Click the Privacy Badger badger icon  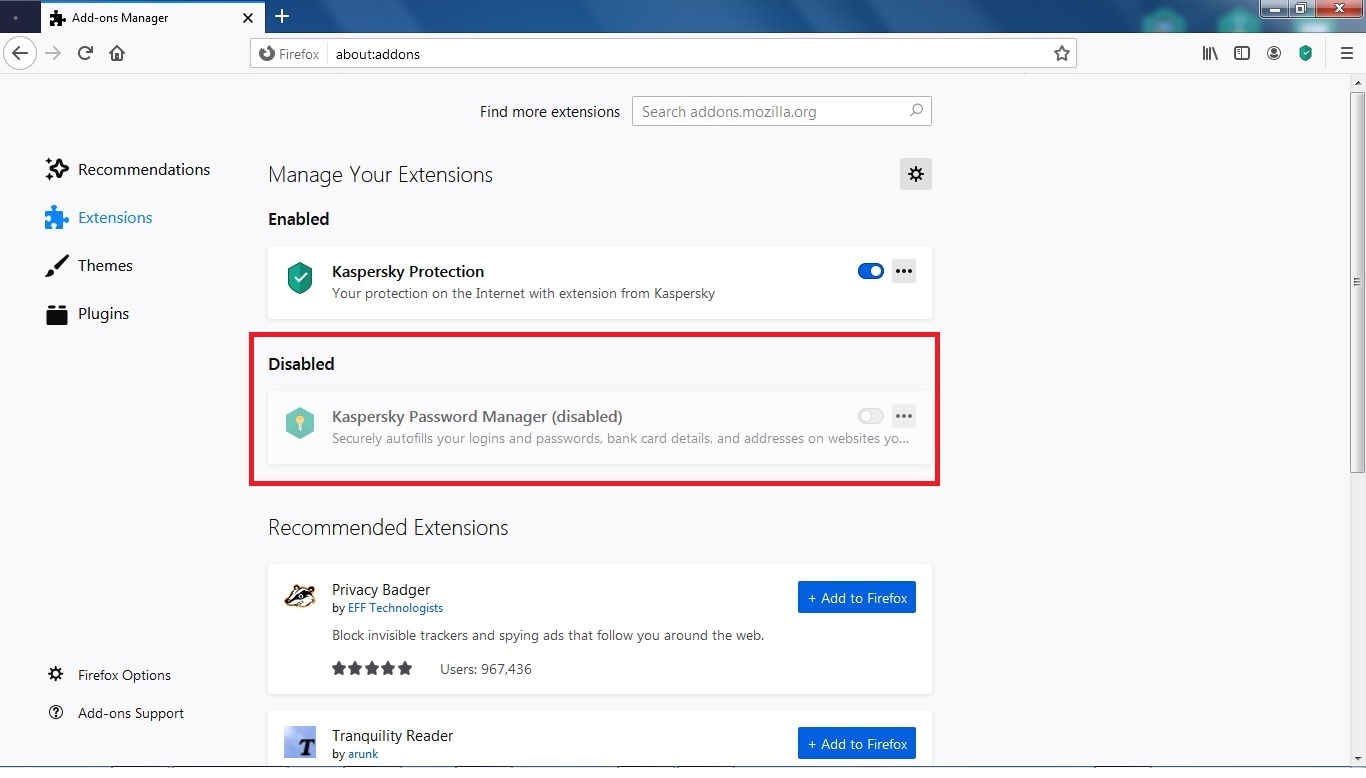tap(300, 596)
